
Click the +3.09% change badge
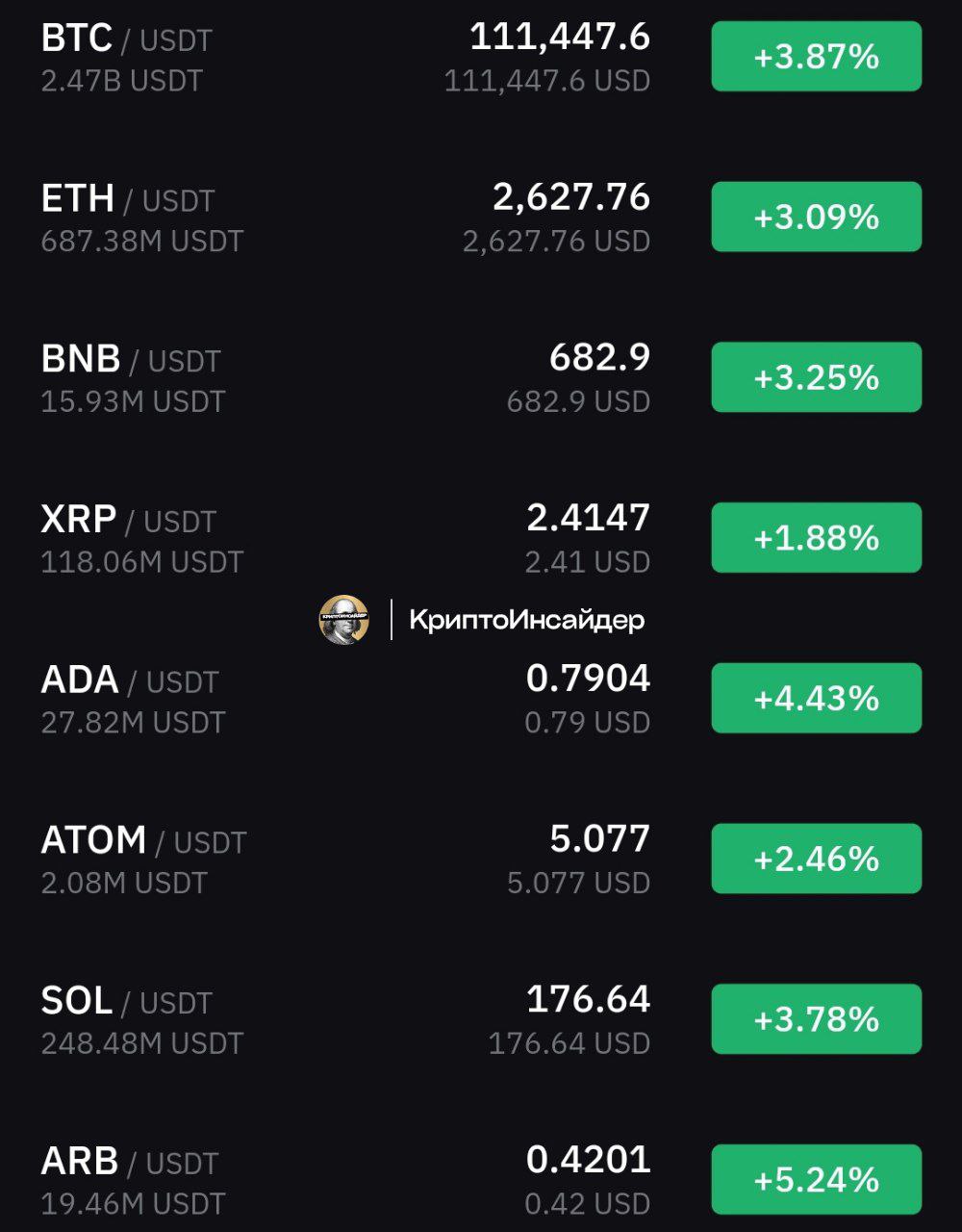coord(817,217)
